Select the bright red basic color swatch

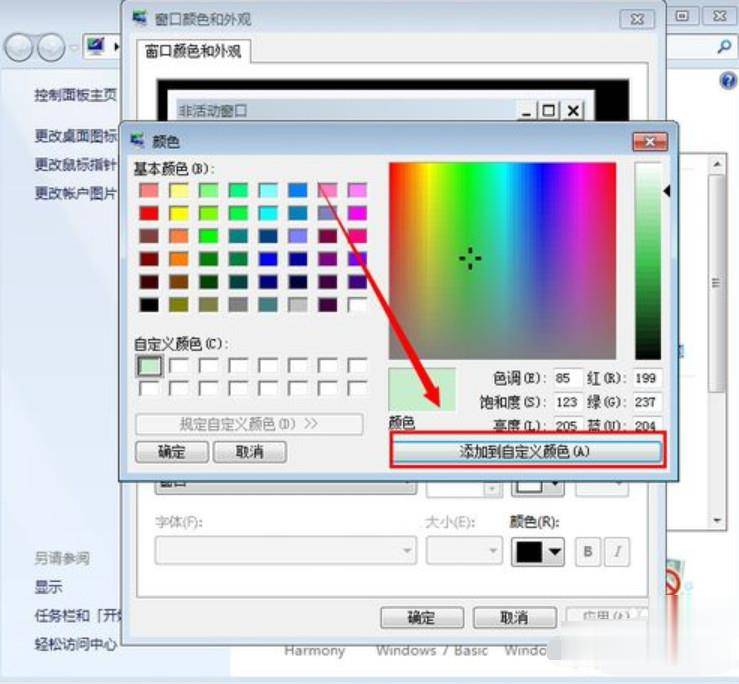(149, 213)
